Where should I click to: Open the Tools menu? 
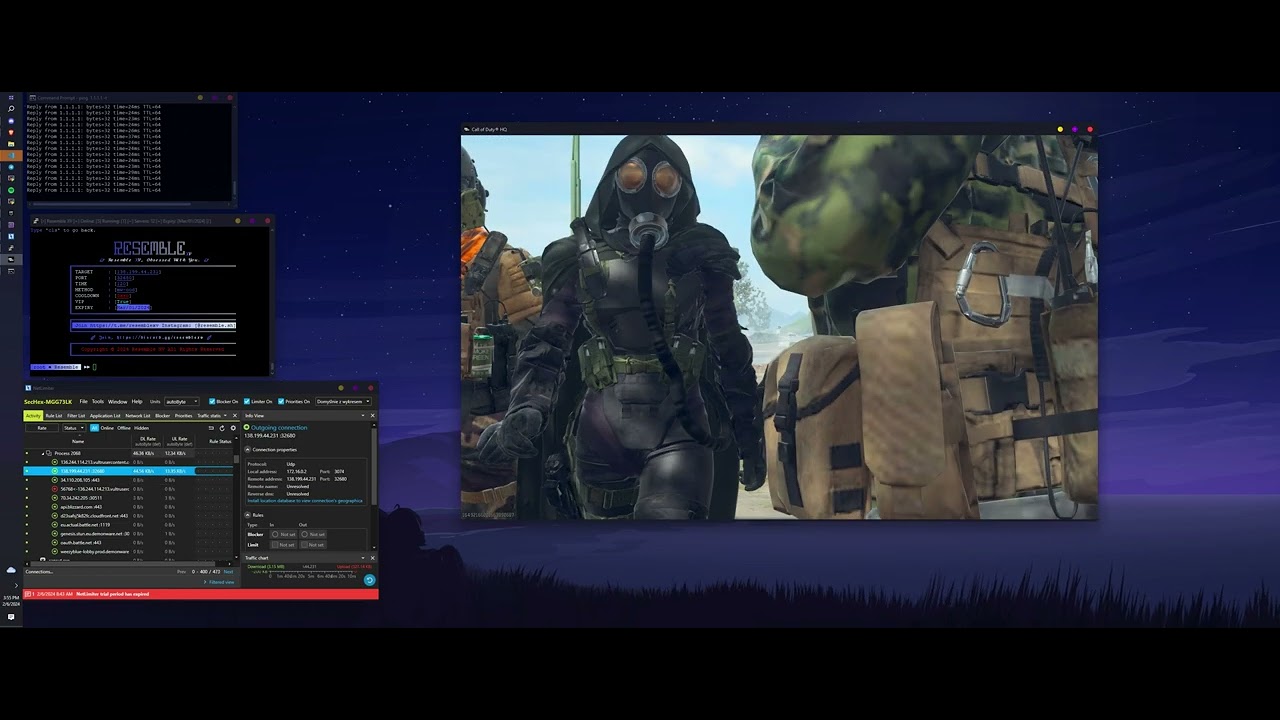(x=98, y=401)
